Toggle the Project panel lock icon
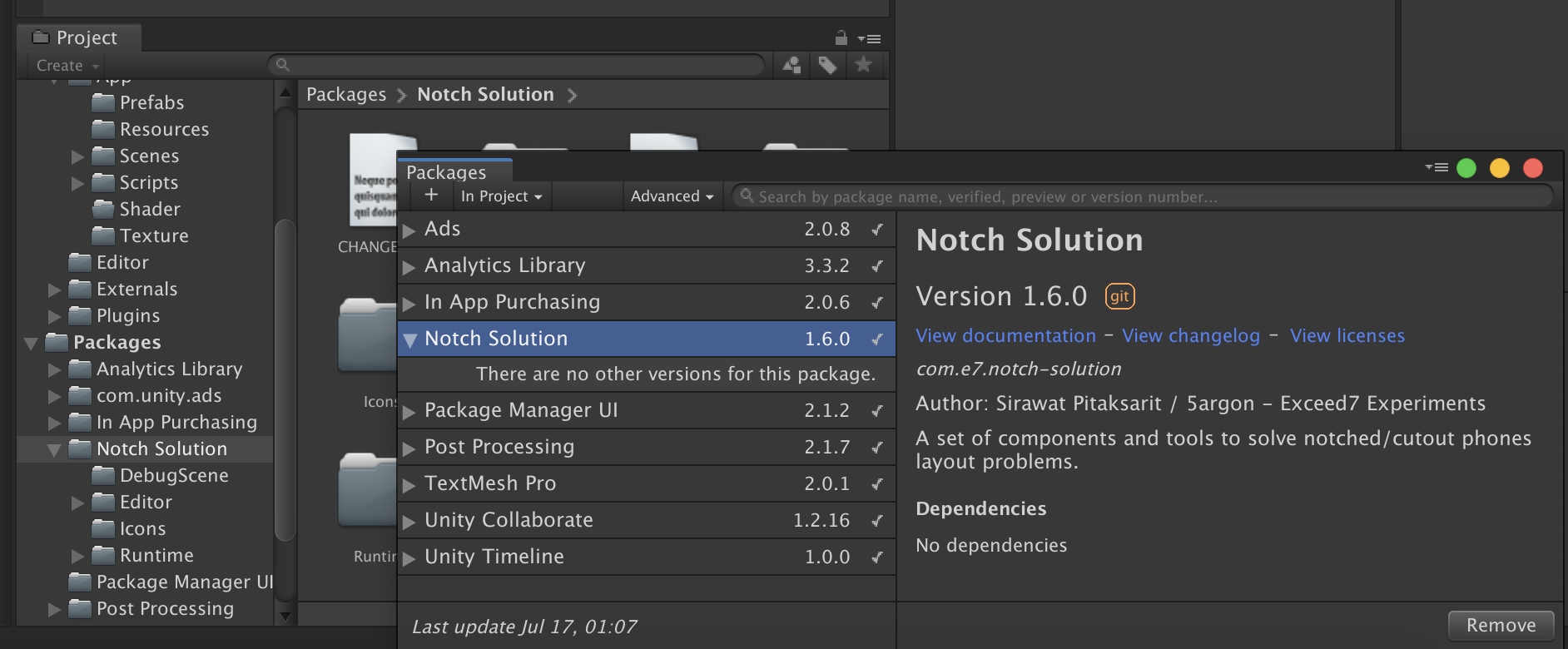This screenshot has height=649, width=1568. (841, 38)
